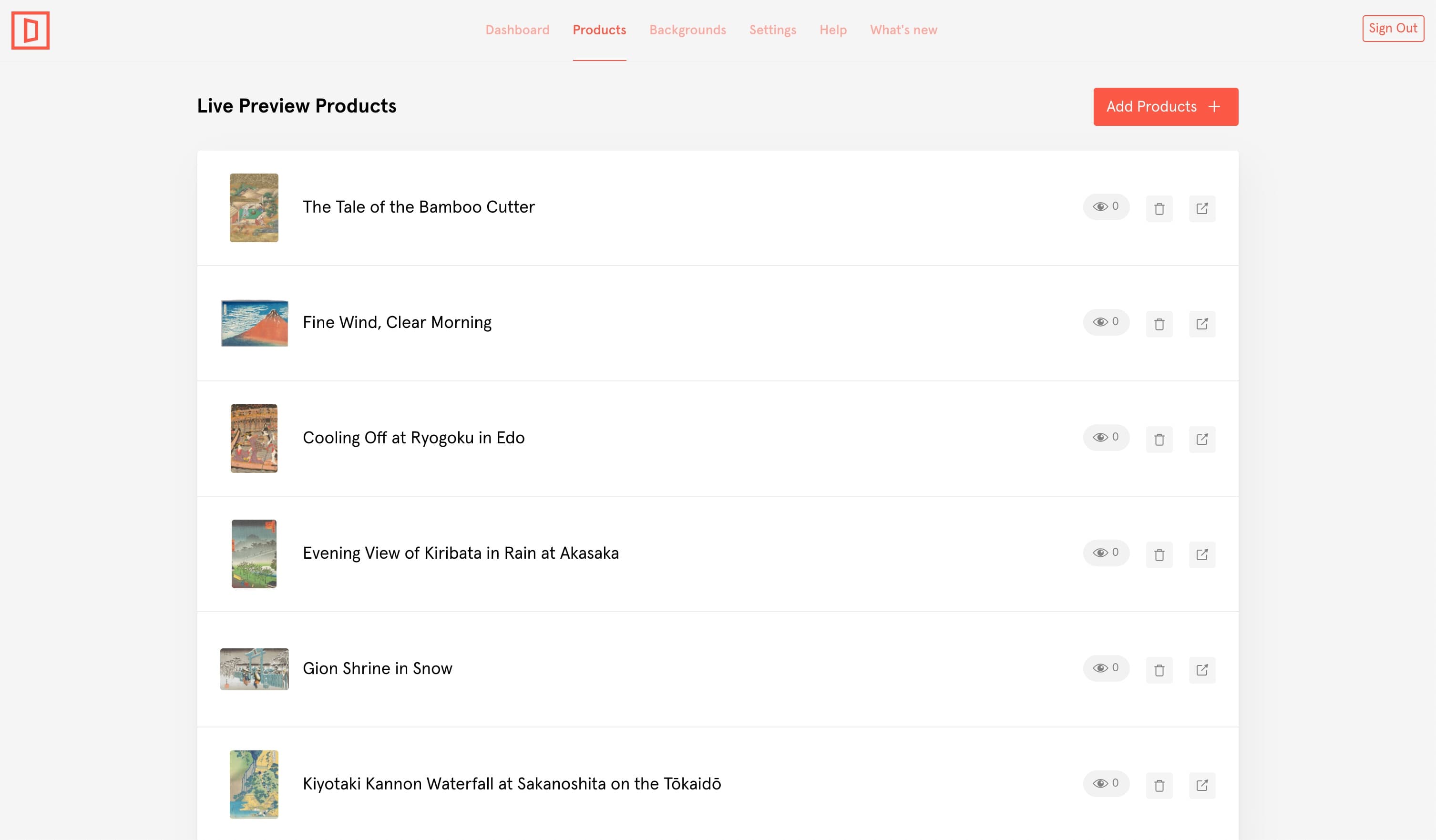Select the Fine Wind, Clear Morning thumbnail

tap(254, 323)
